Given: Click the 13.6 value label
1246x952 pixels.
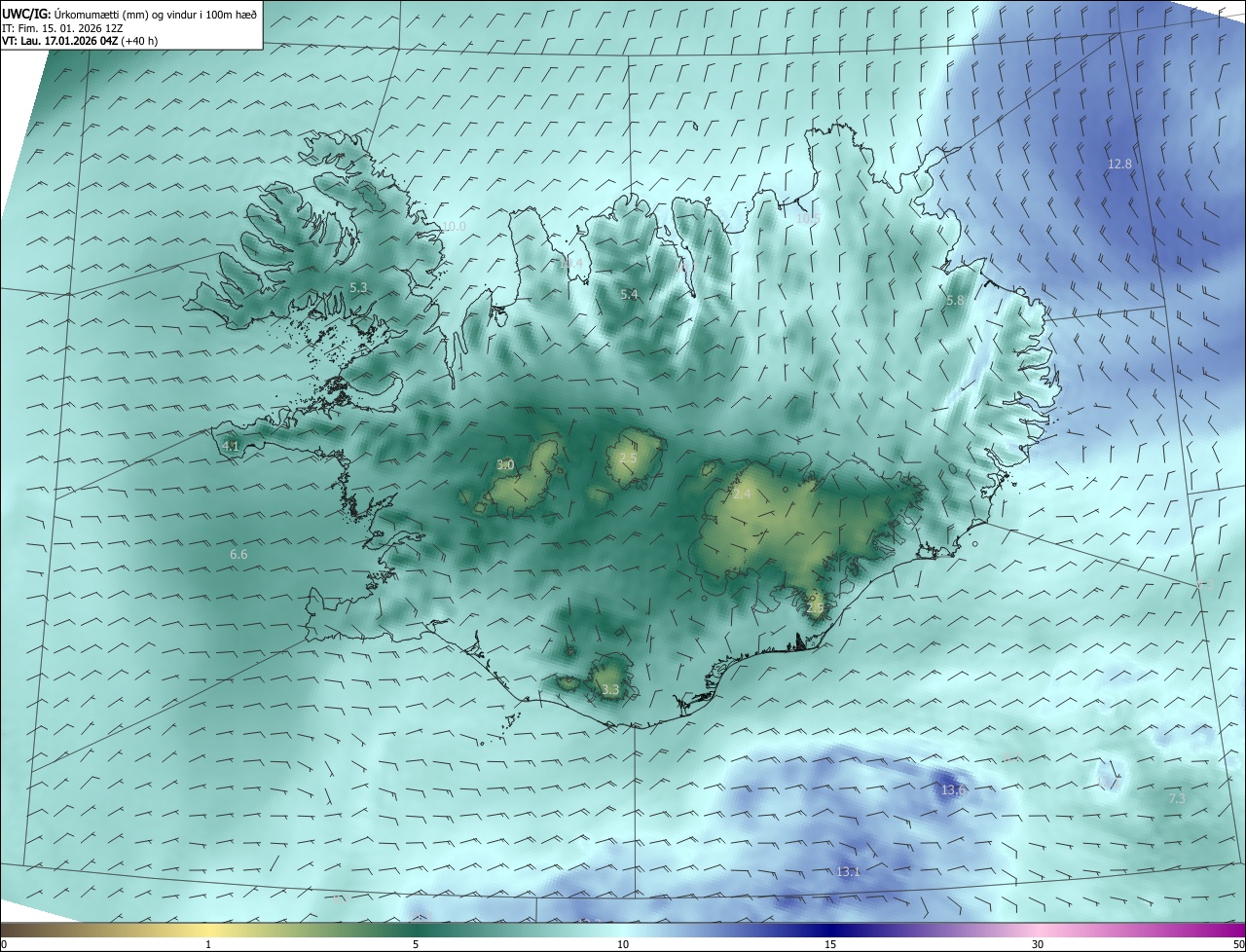Looking at the screenshot, I should (x=953, y=789).
